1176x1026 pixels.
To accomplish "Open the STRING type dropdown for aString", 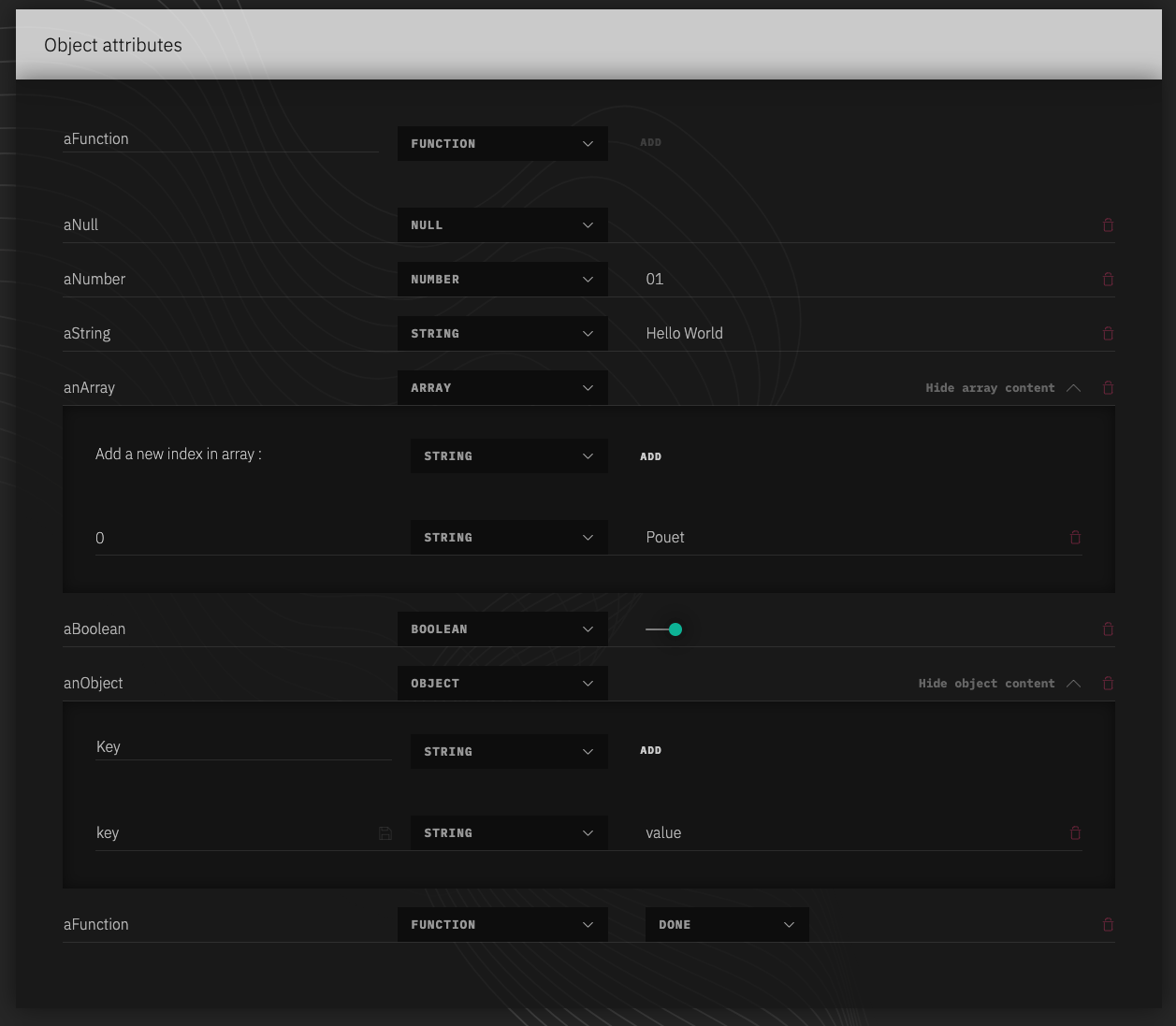I will point(502,333).
